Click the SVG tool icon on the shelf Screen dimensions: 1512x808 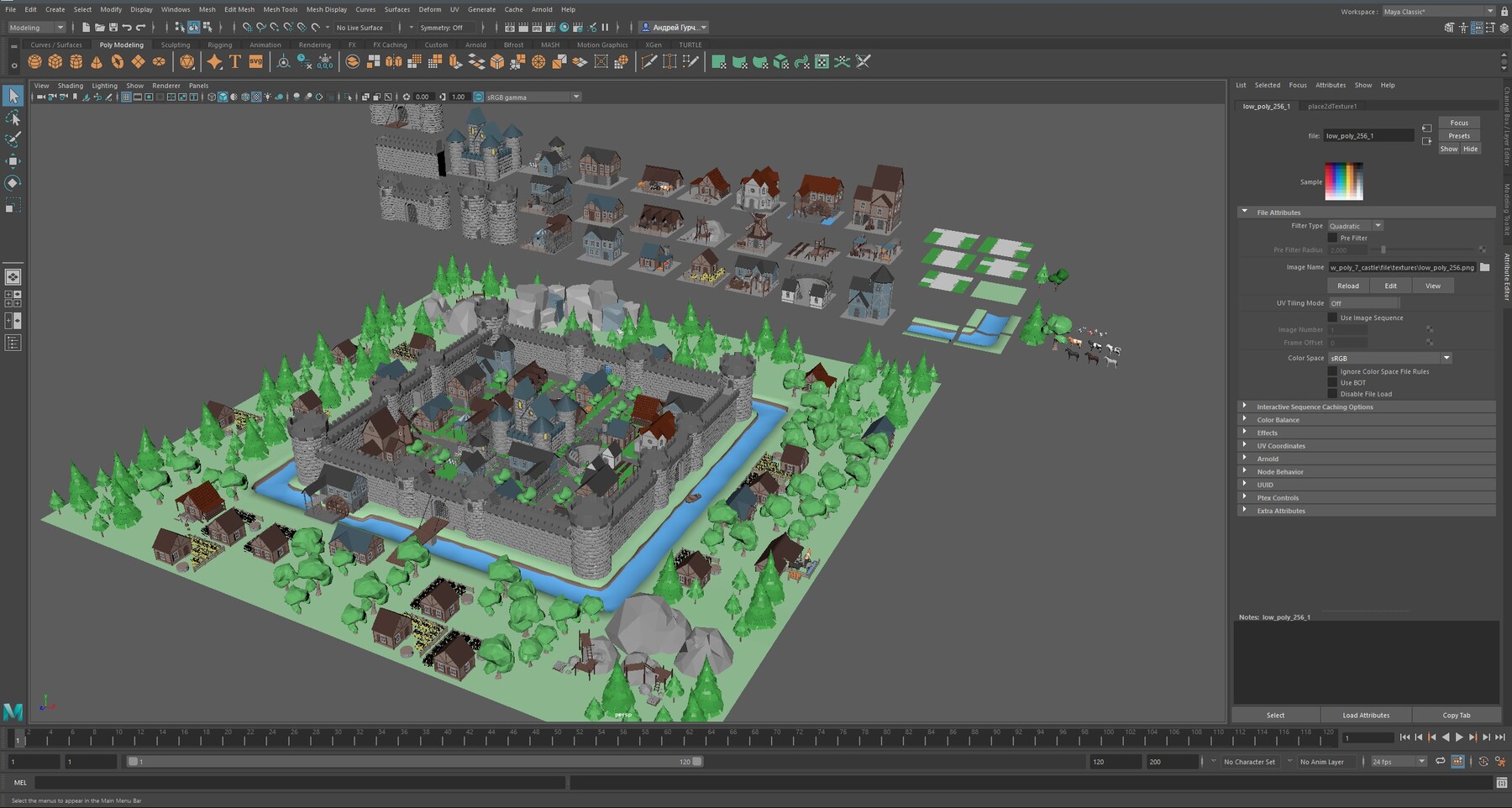pos(256,60)
